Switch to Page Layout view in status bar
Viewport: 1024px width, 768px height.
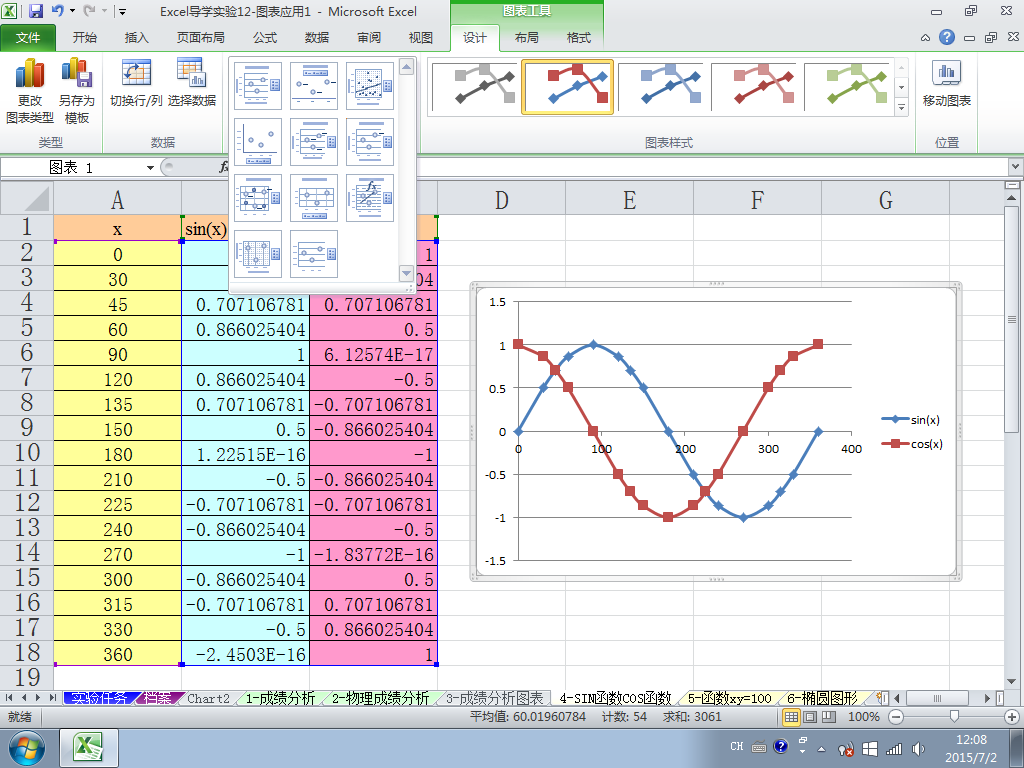click(x=810, y=717)
